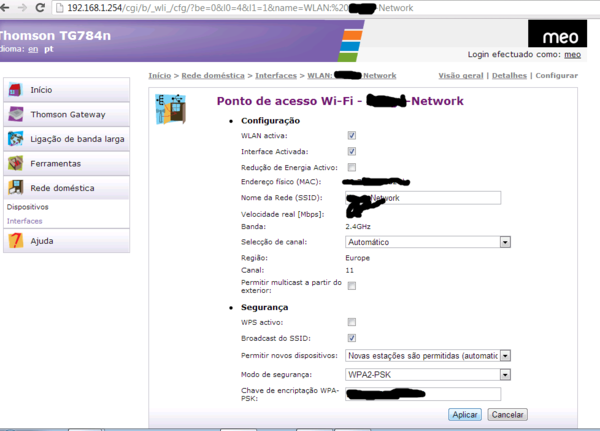600x431 pixels.
Task: Click the meo logo
Action: [x=557, y=34]
